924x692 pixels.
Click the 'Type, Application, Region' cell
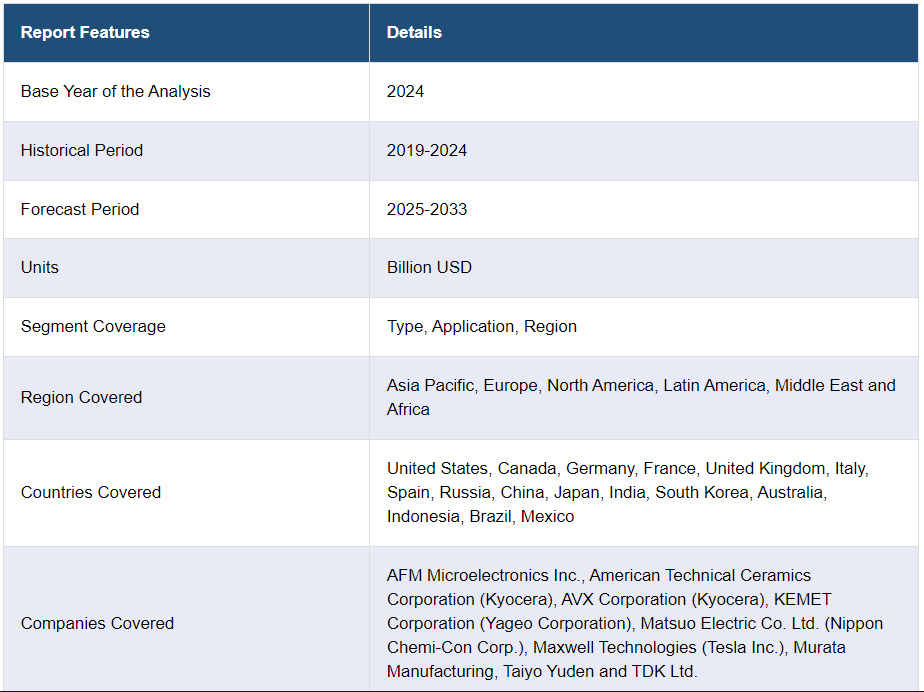click(644, 327)
